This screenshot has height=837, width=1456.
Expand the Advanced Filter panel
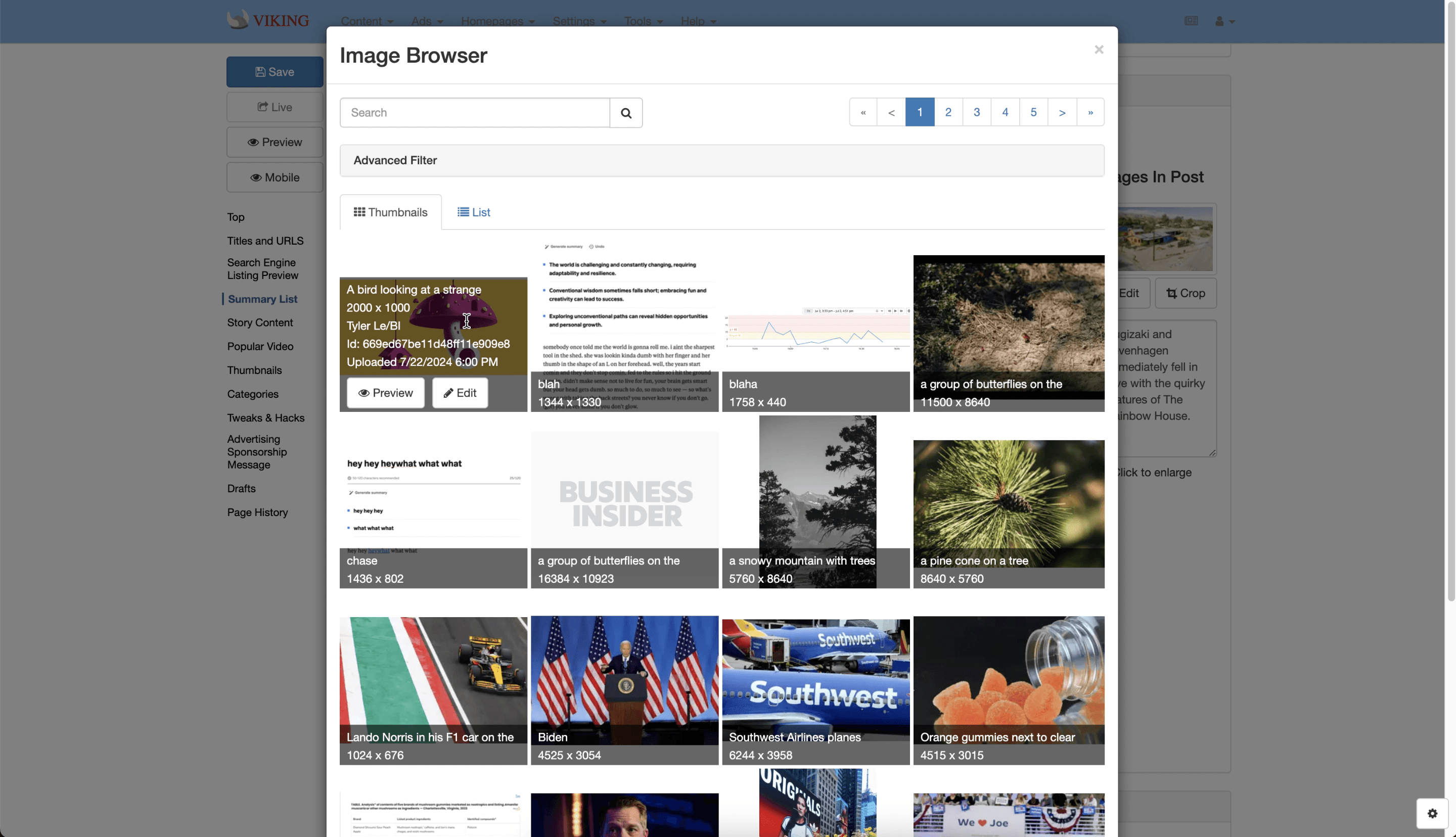(x=721, y=160)
